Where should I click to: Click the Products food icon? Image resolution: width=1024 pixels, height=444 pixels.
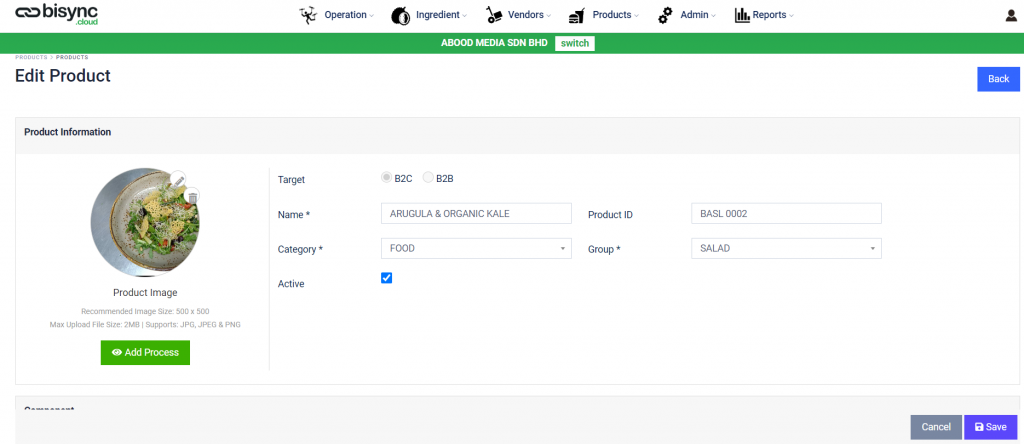576,15
